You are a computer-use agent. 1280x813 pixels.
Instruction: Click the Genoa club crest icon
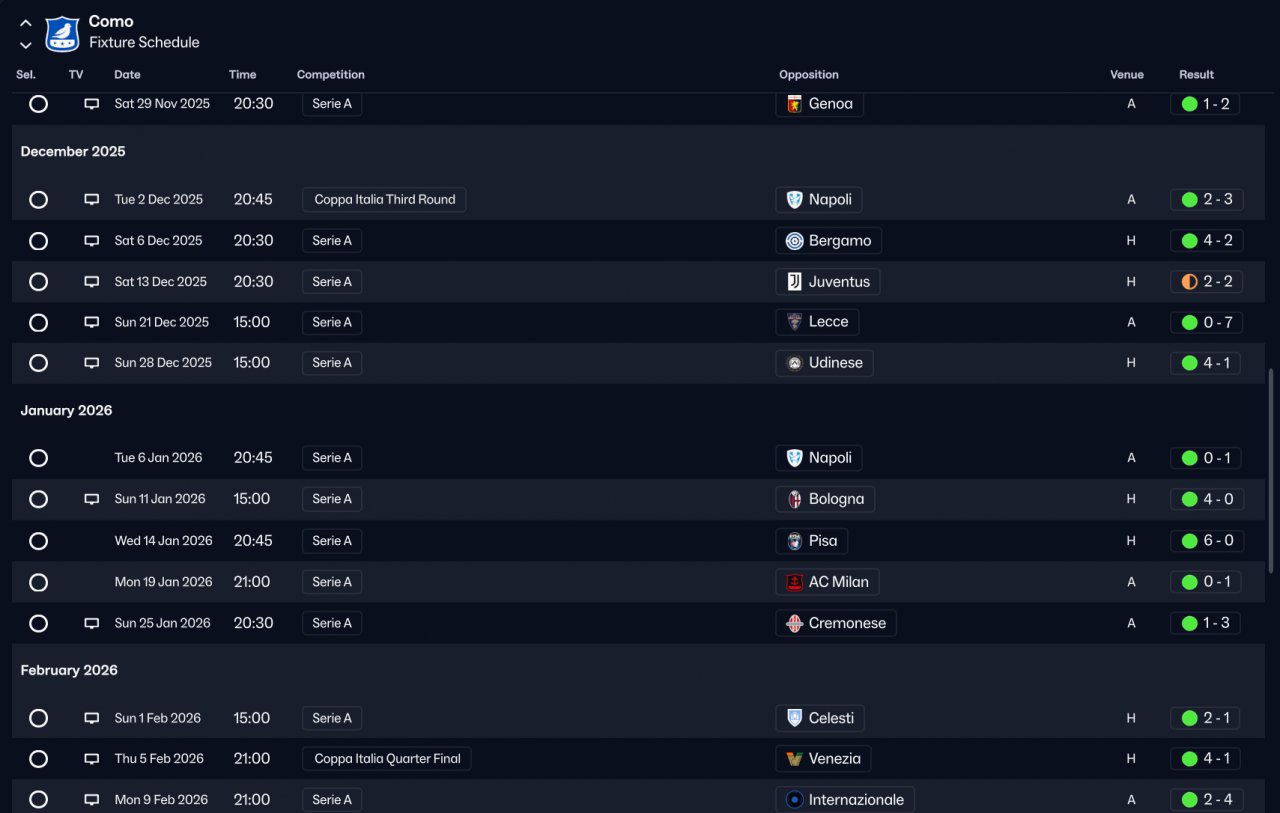point(795,104)
